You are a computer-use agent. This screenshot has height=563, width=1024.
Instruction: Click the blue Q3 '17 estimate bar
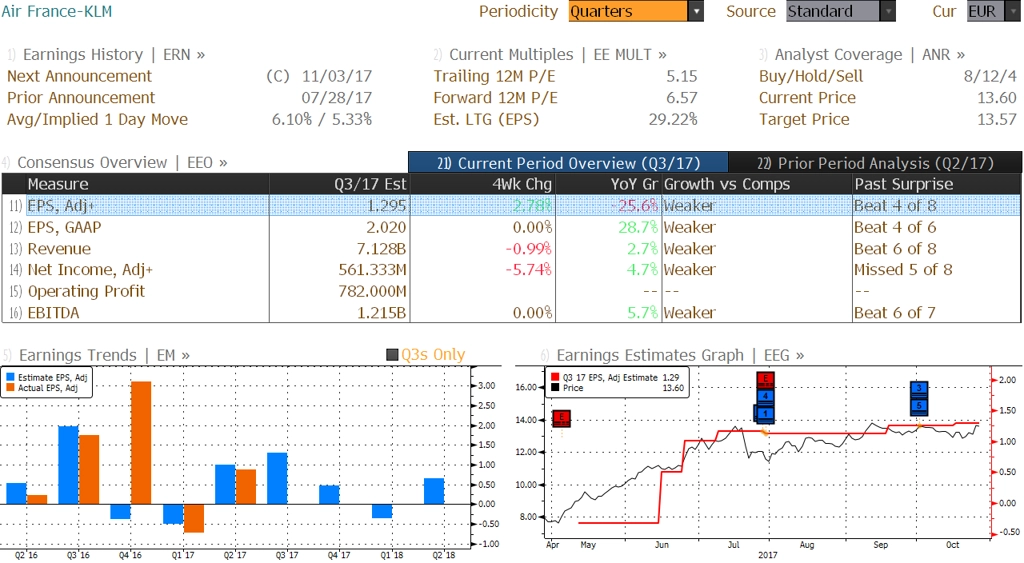click(x=277, y=478)
